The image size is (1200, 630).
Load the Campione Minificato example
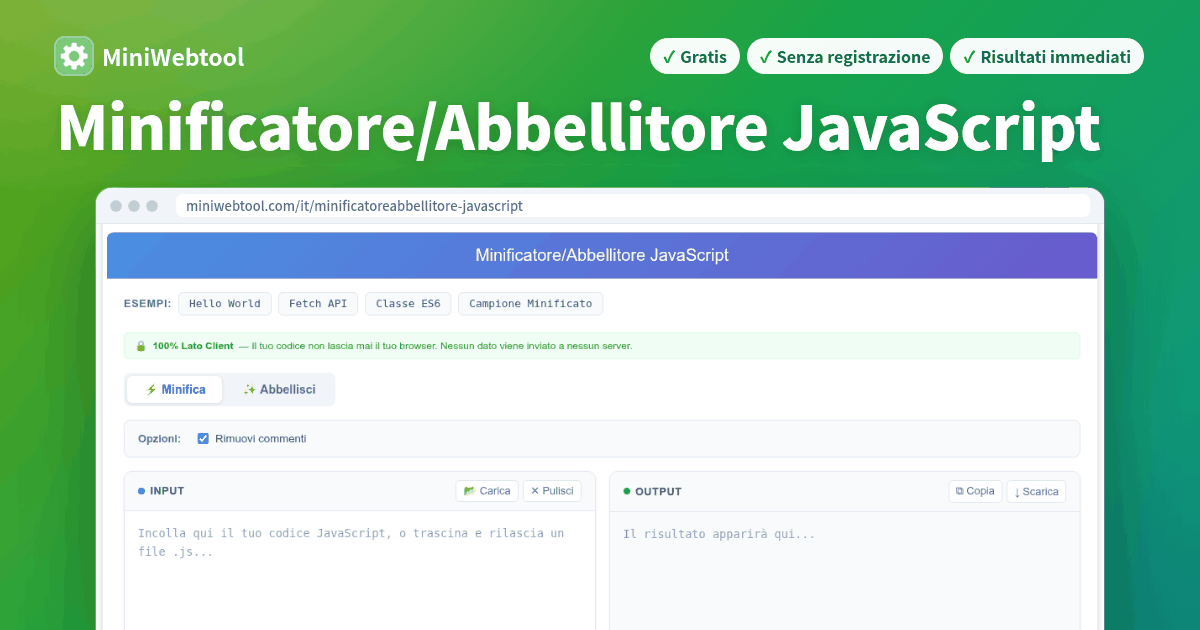click(531, 304)
